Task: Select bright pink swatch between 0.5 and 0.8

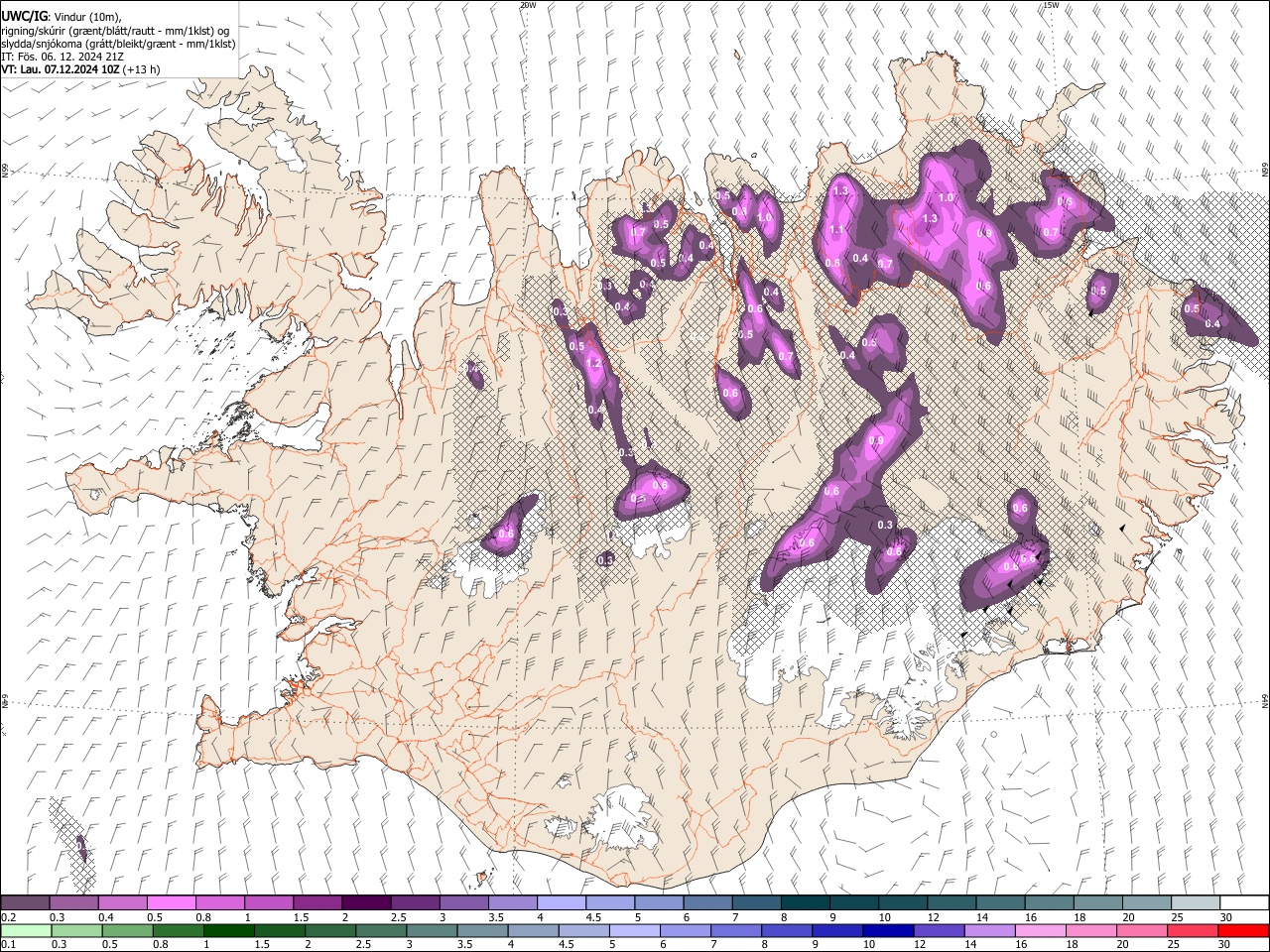Action: pyautogui.click(x=171, y=903)
